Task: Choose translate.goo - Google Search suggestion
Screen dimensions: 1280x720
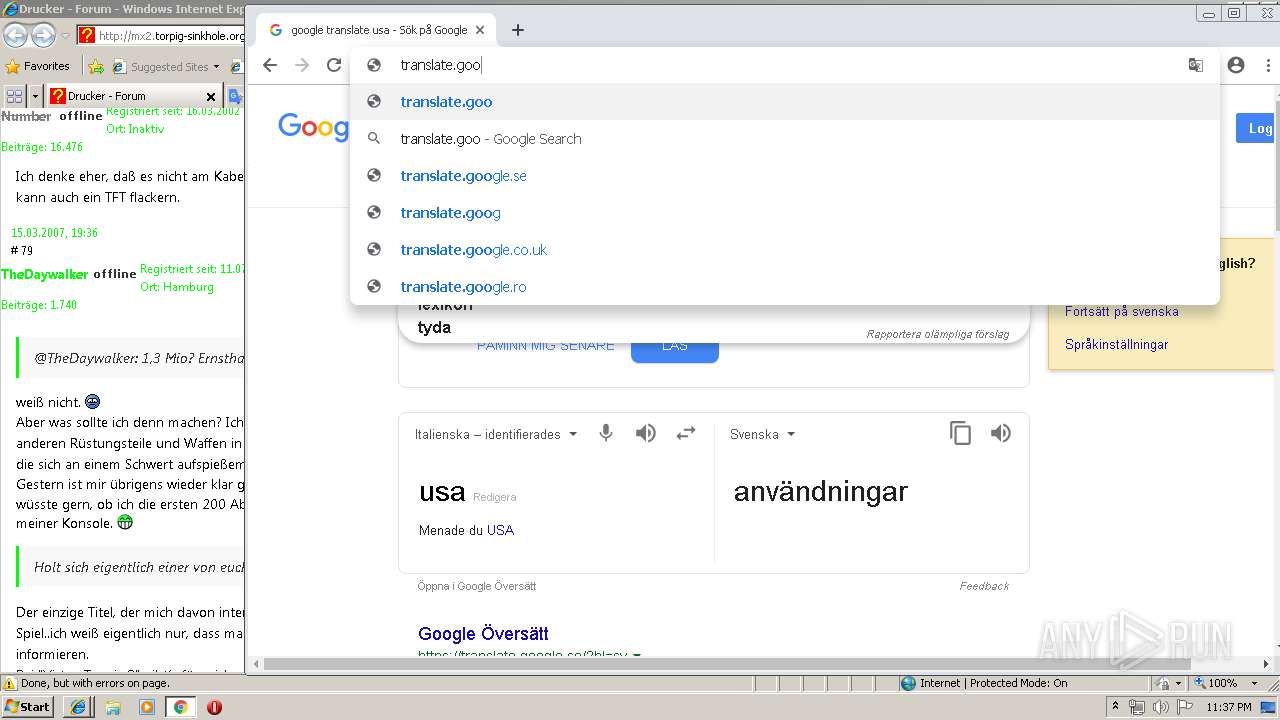Action: click(x=785, y=139)
